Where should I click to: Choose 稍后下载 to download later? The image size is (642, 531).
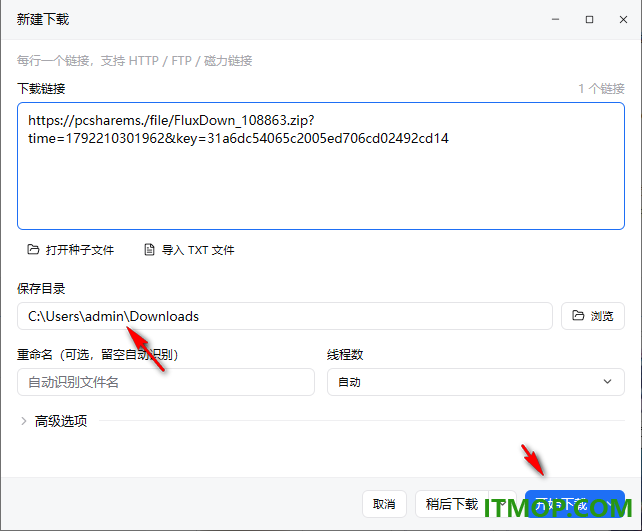click(x=452, y=504)
